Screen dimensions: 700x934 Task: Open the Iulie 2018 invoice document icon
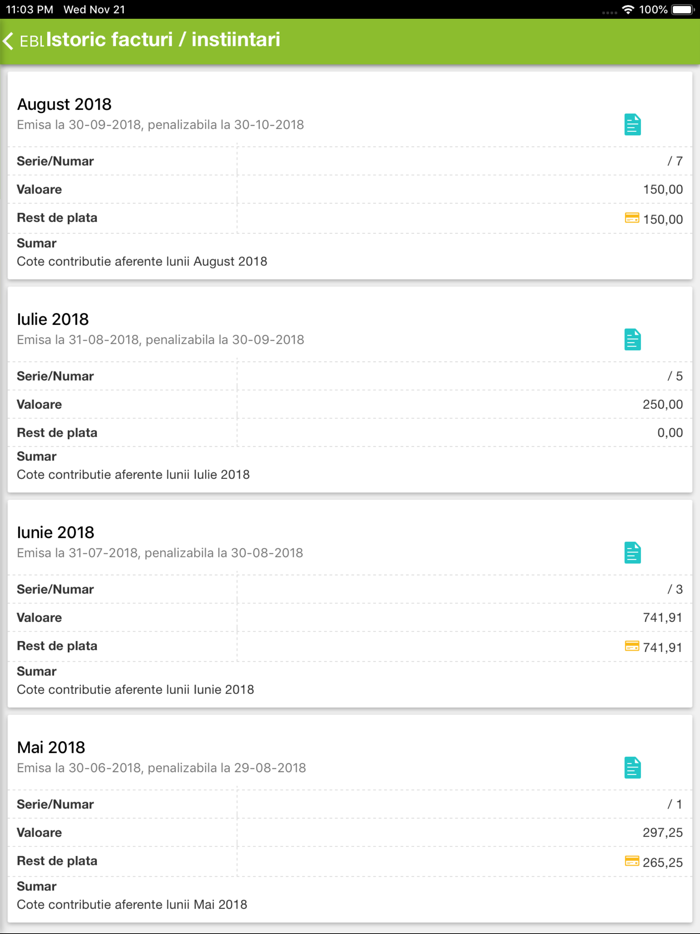click(x=632, y=339)
